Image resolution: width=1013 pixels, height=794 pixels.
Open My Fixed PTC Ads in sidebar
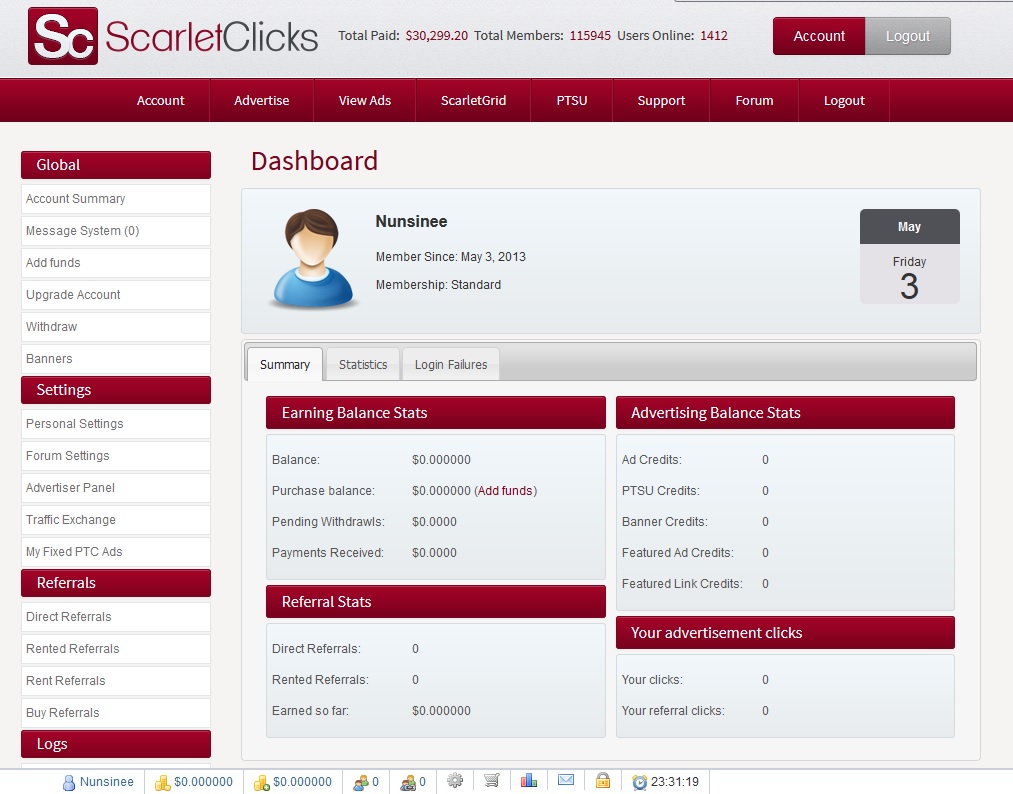pos(116,552)
